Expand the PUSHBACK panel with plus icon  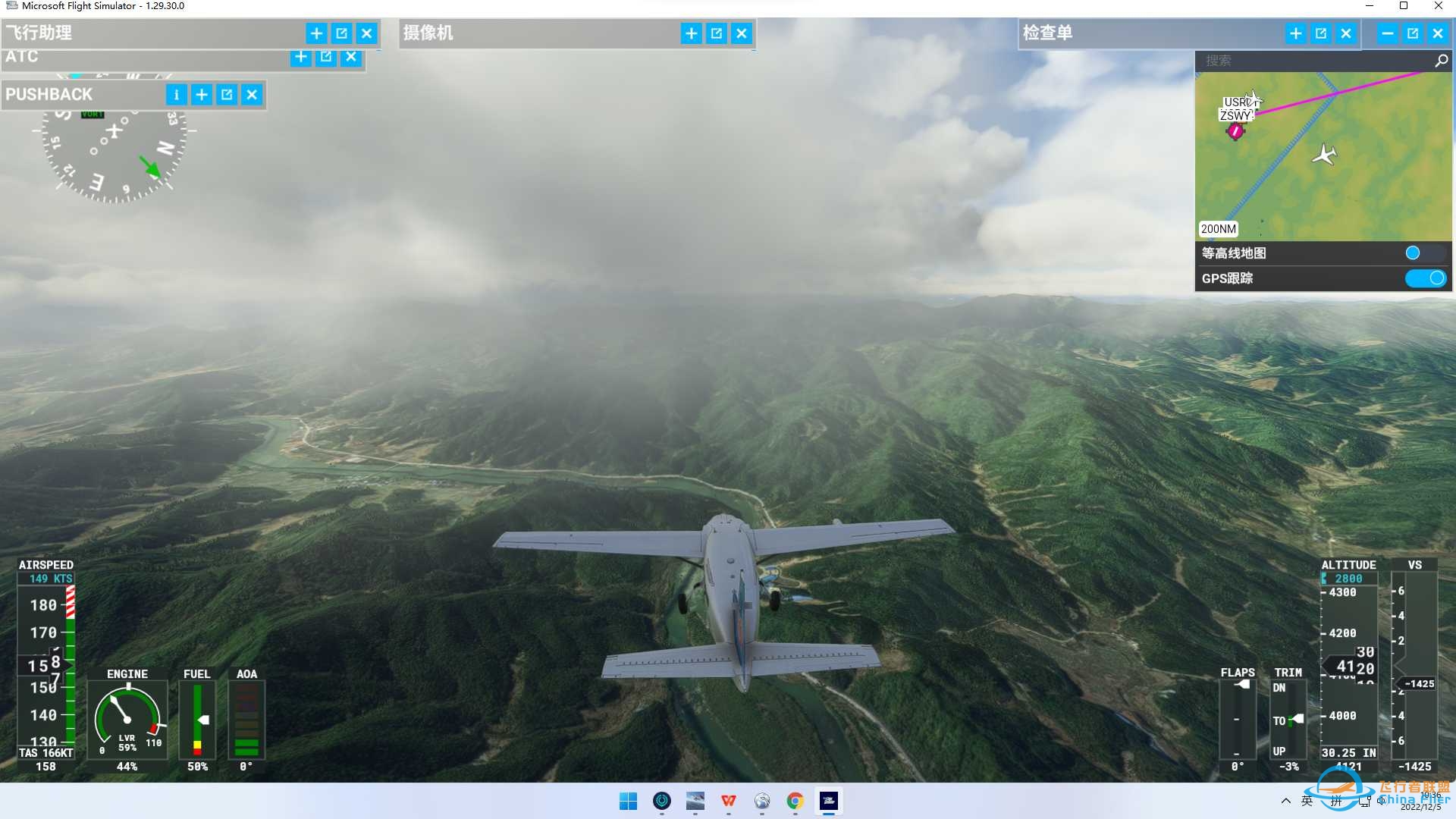point(202,95)
